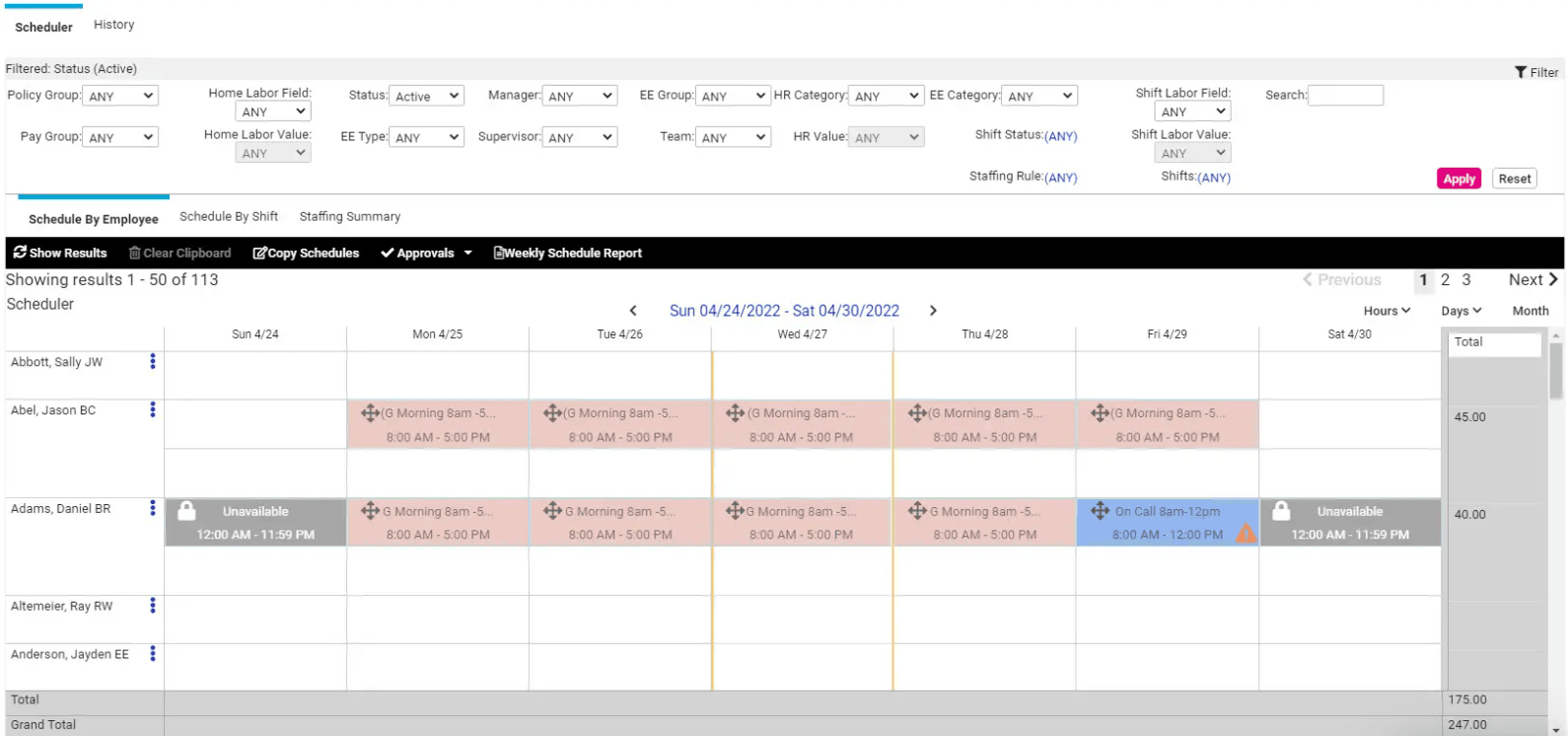The image size is (1568, 736).
Task: Click the Shift Status (ANY) link
Action: click(1060, 136)
